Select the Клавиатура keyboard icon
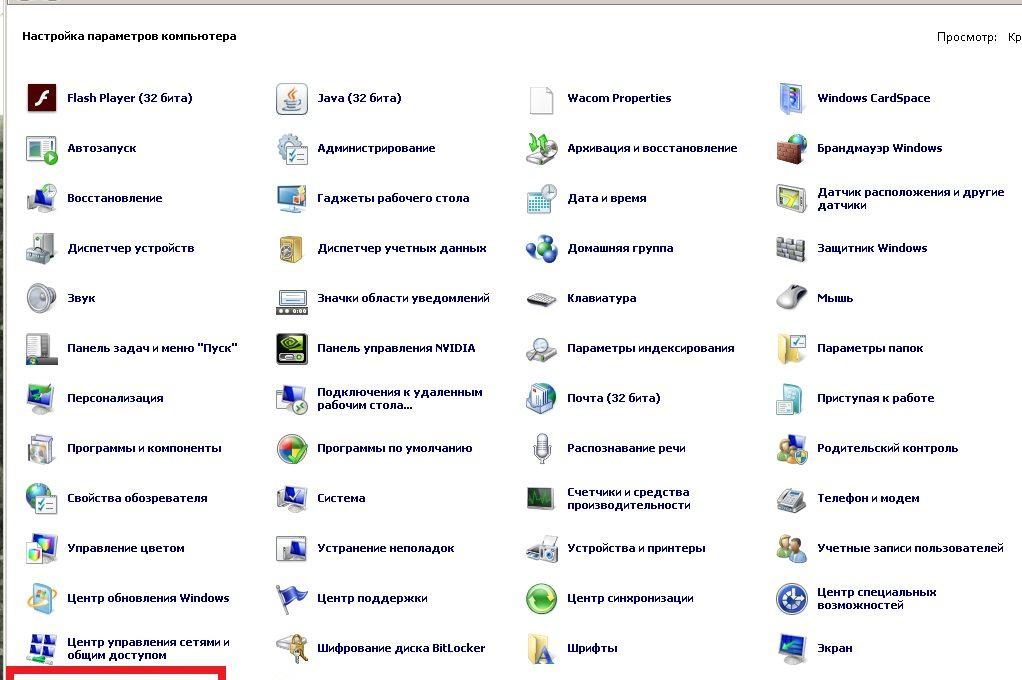The image size is (1022, 680). click(x=542, y=299)
